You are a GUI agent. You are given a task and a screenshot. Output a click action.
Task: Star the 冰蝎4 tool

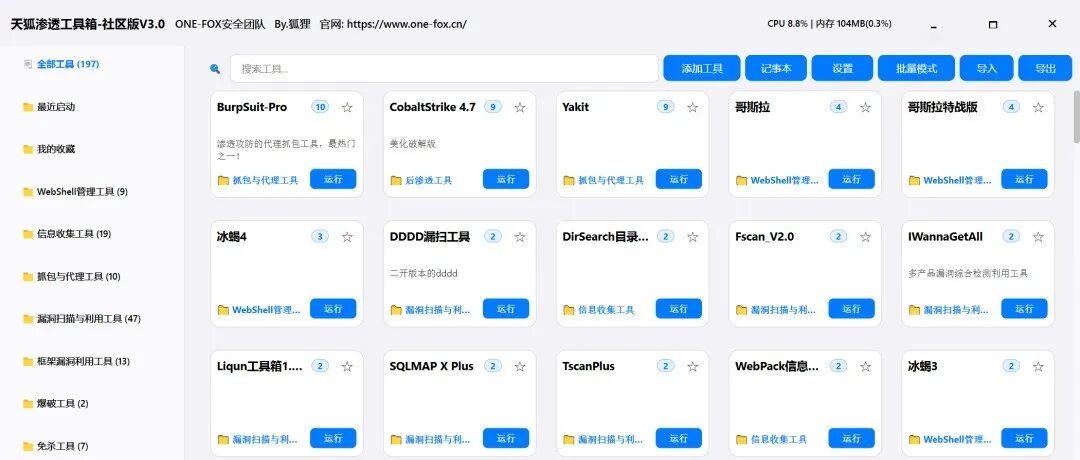(x=347, y=237)
